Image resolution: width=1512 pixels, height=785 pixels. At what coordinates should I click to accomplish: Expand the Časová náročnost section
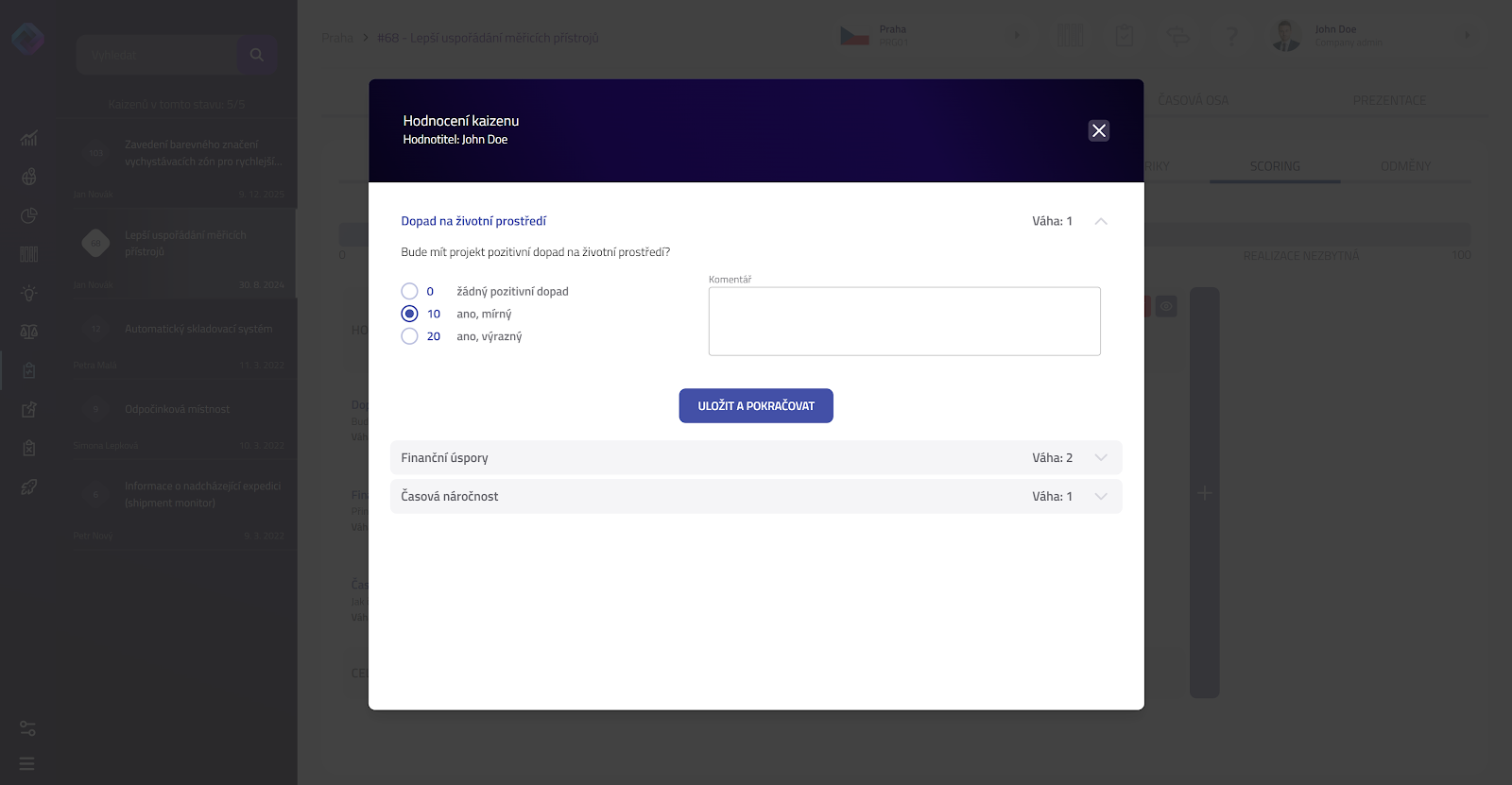click(x=756, y=496)
